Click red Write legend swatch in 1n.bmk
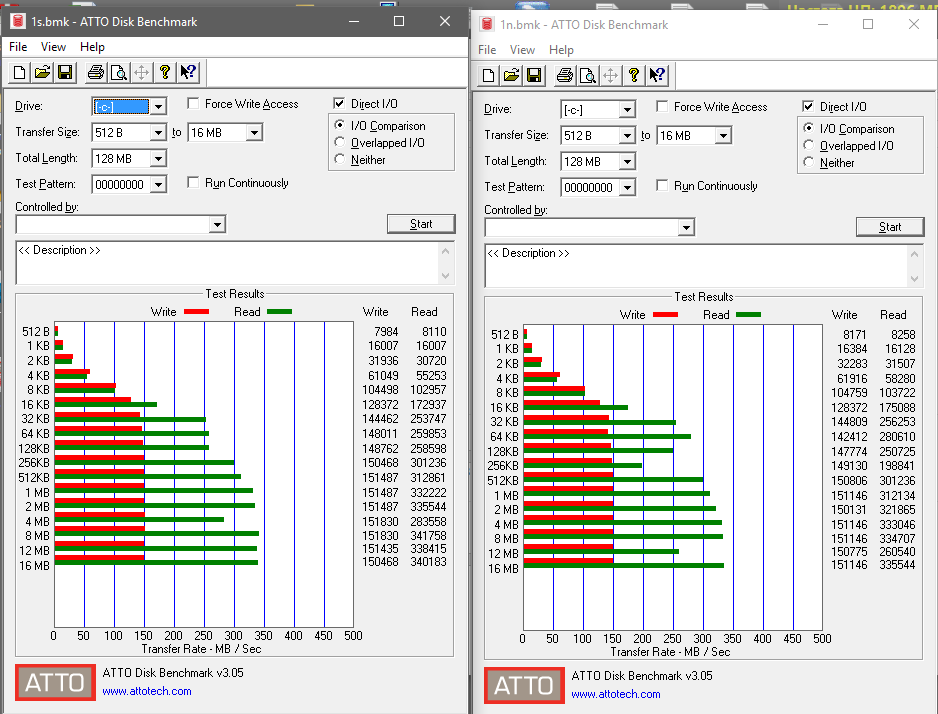Screen dimensions: 938x714 665,315
